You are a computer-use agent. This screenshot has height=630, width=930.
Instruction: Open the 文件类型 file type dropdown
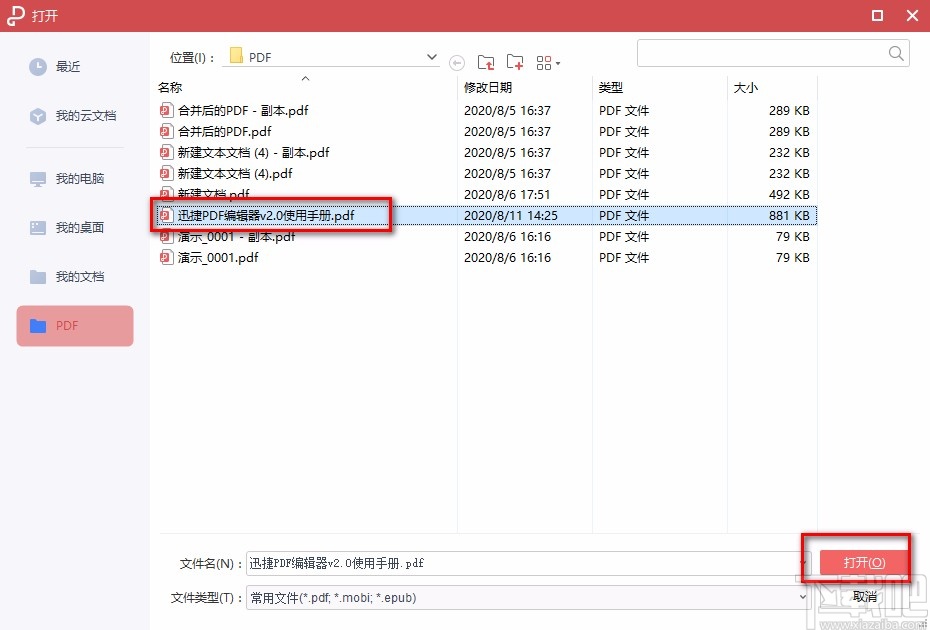click(x=805, y=597)
